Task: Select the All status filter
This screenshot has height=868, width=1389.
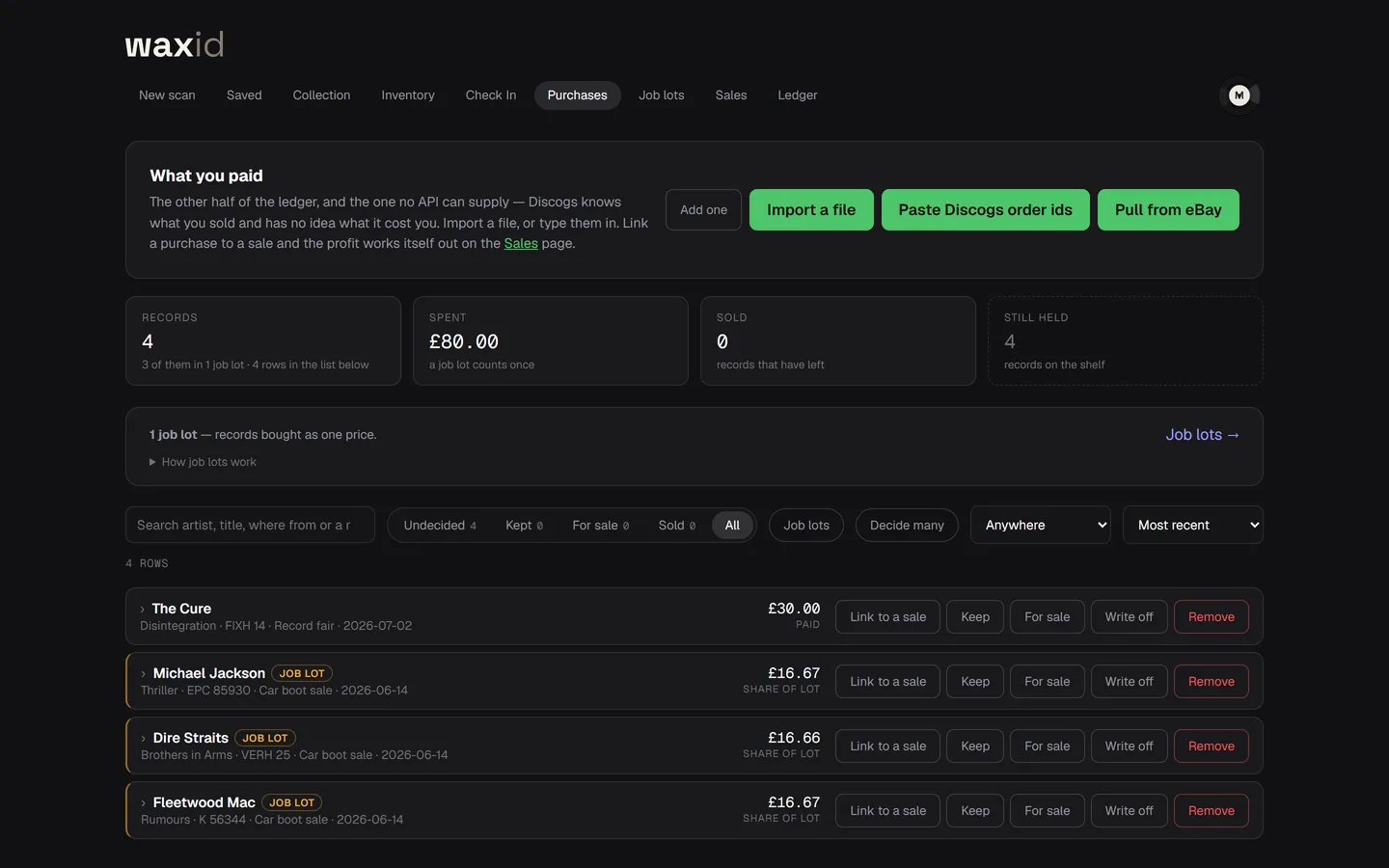Action: coord(732,526)
